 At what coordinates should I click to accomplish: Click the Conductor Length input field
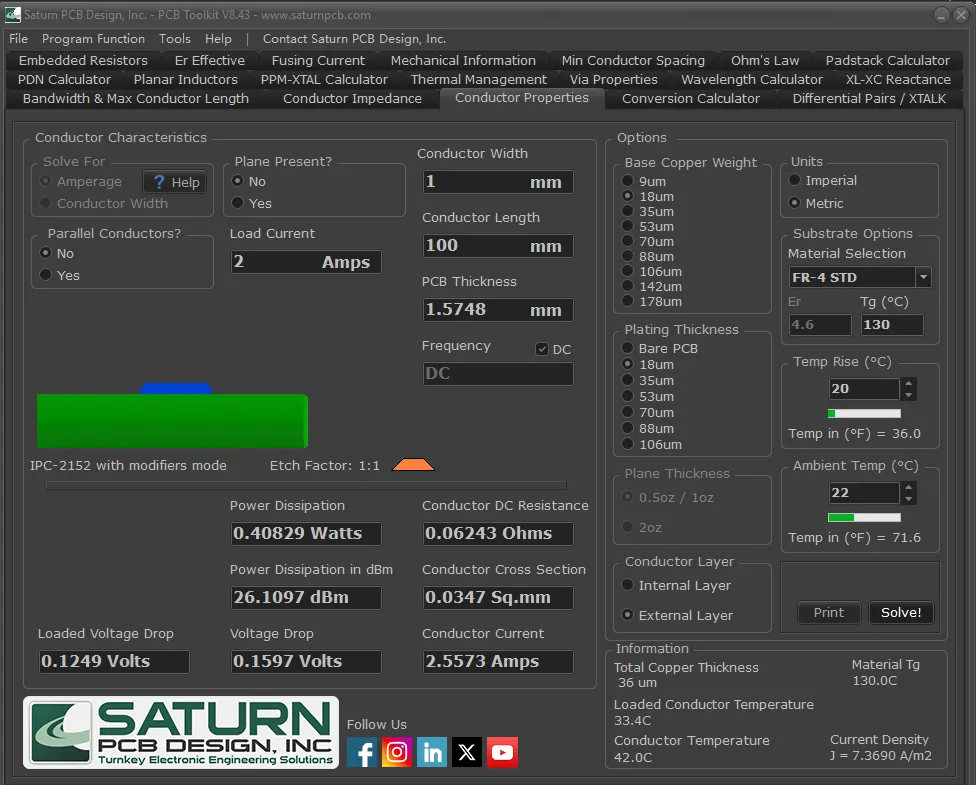[498, 246]
